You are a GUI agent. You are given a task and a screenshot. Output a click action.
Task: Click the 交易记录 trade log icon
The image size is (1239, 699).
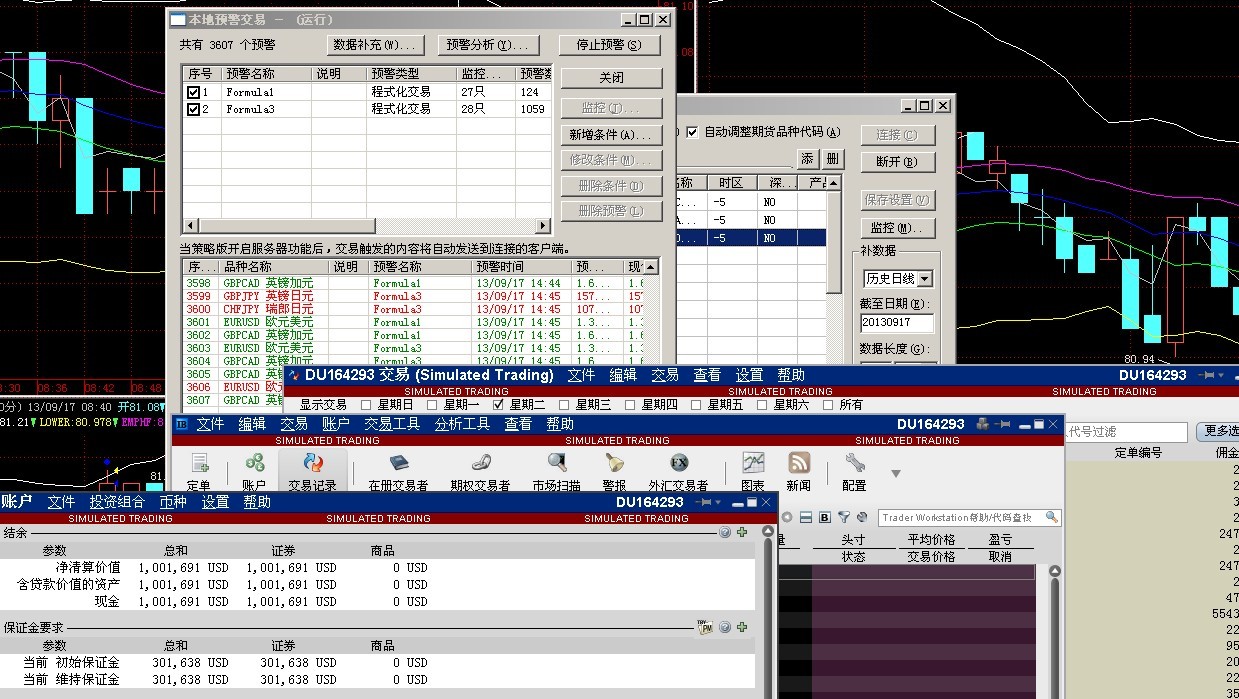(312, 464)
